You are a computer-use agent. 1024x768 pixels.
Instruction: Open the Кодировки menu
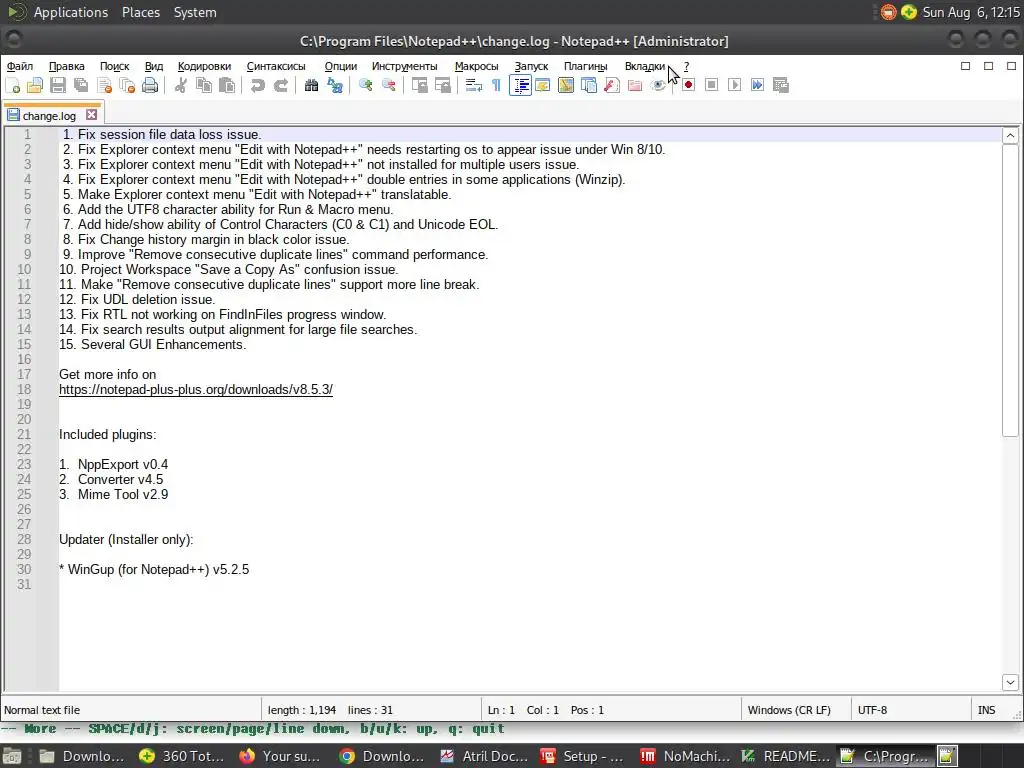204,66
